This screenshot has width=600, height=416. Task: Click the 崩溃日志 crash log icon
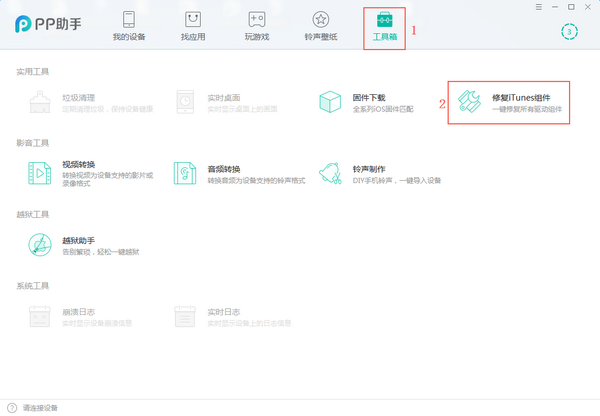tap(40, 317)
